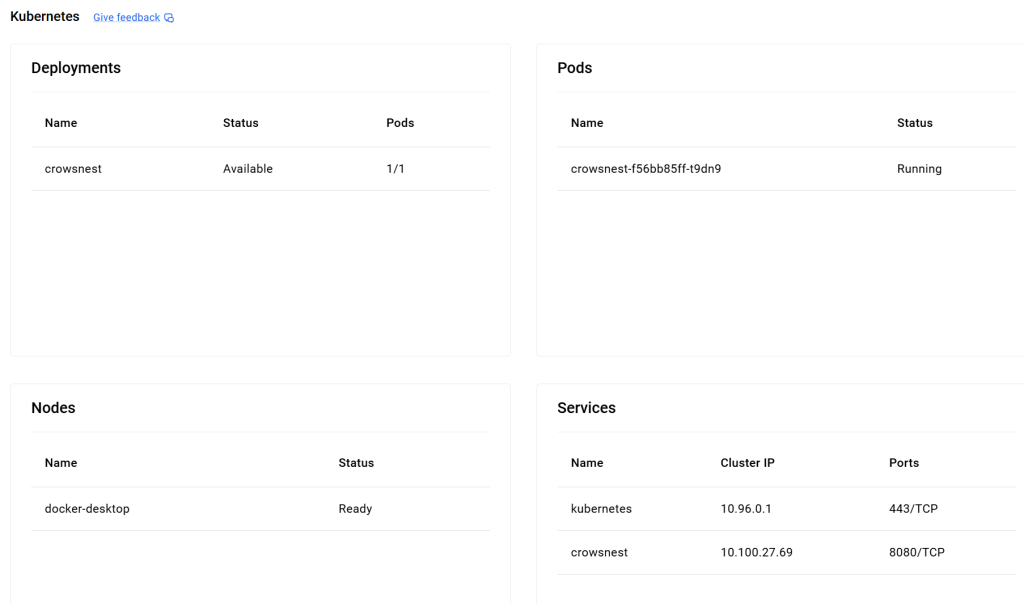The height and width of the screenshot is (604, 1024).
Task: Click the Available status of crowsnest deployment
Action: click(248, 169)
